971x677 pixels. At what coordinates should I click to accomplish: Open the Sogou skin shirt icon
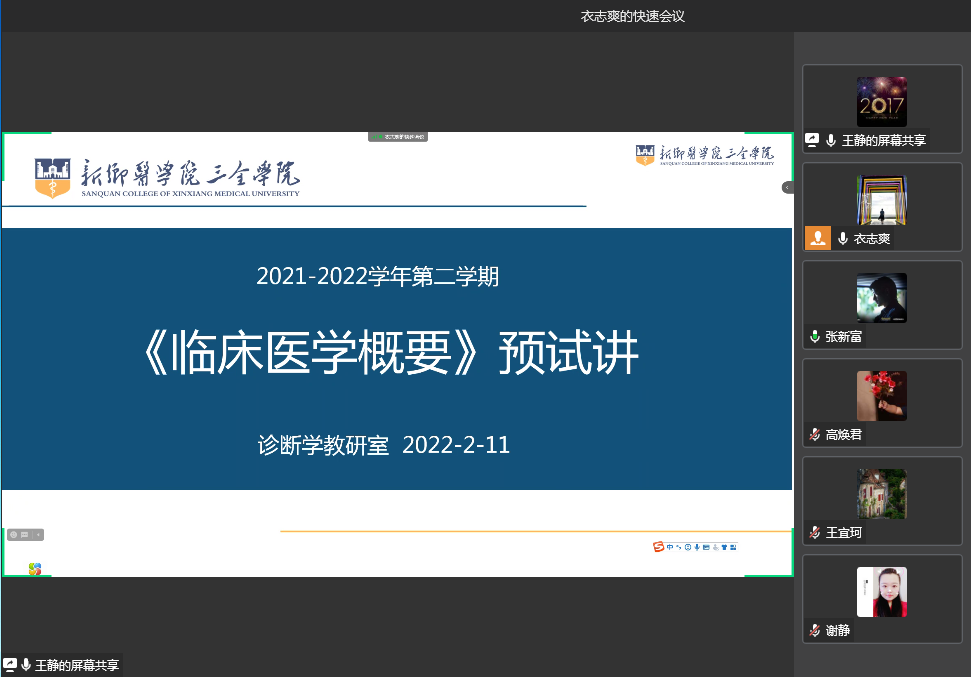(724, 546)
